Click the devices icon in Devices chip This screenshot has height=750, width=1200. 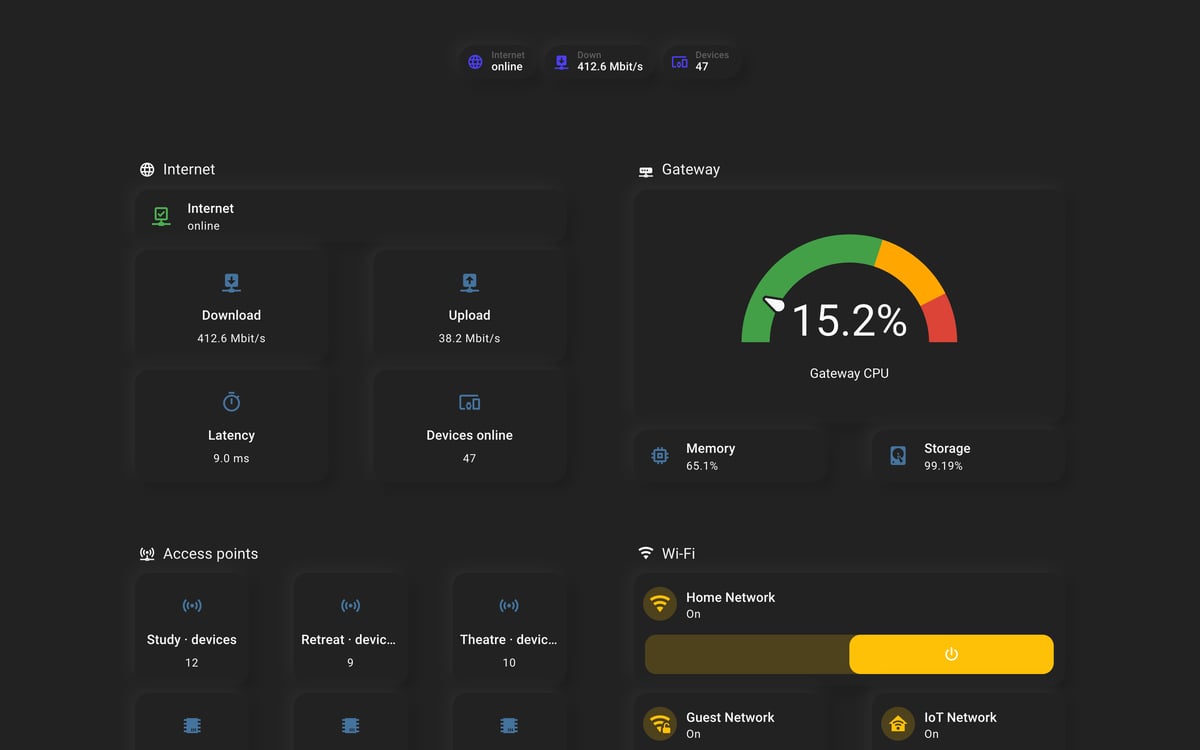click(680, 62)
